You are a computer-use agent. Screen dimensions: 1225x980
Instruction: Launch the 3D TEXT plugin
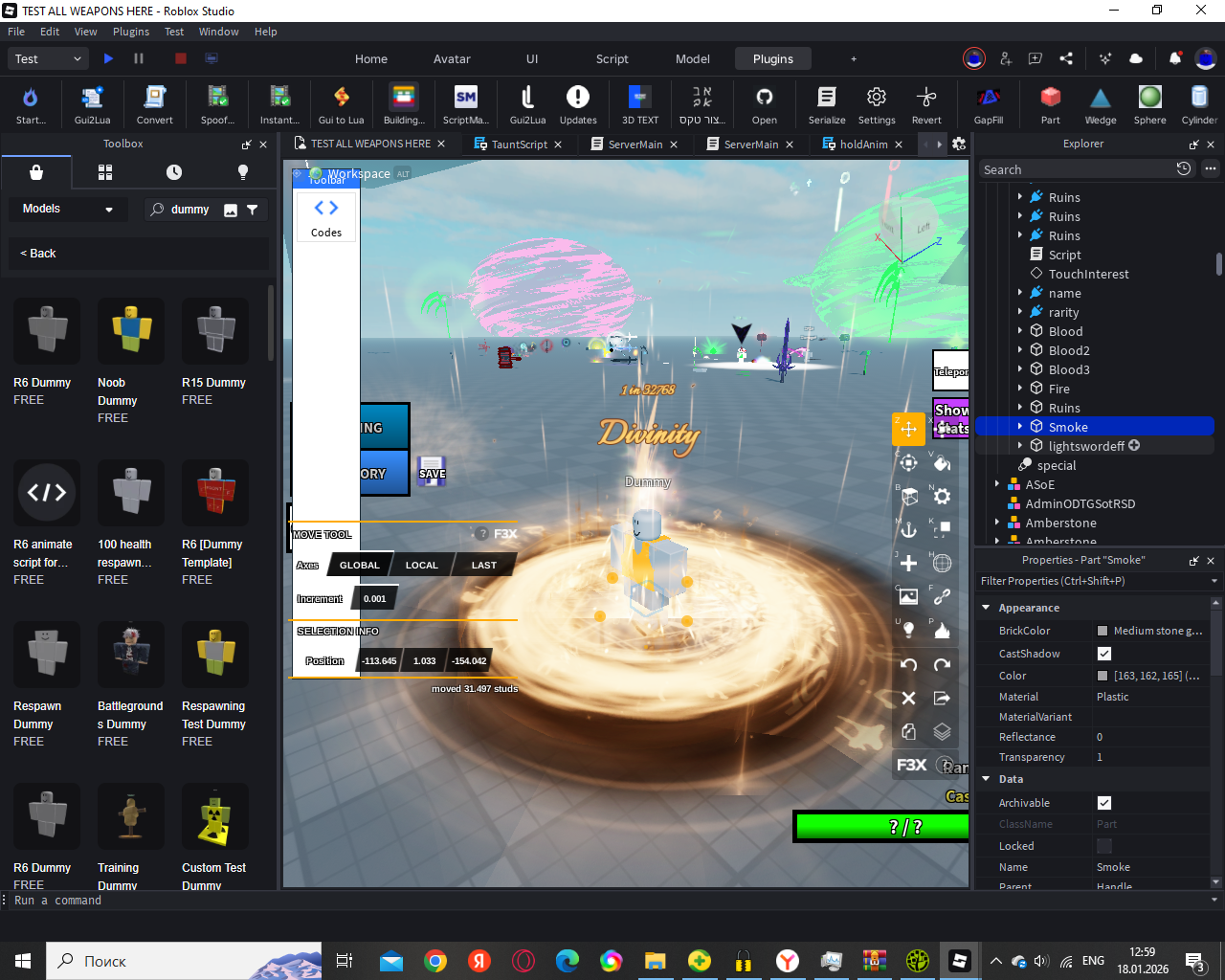[640, 104]
